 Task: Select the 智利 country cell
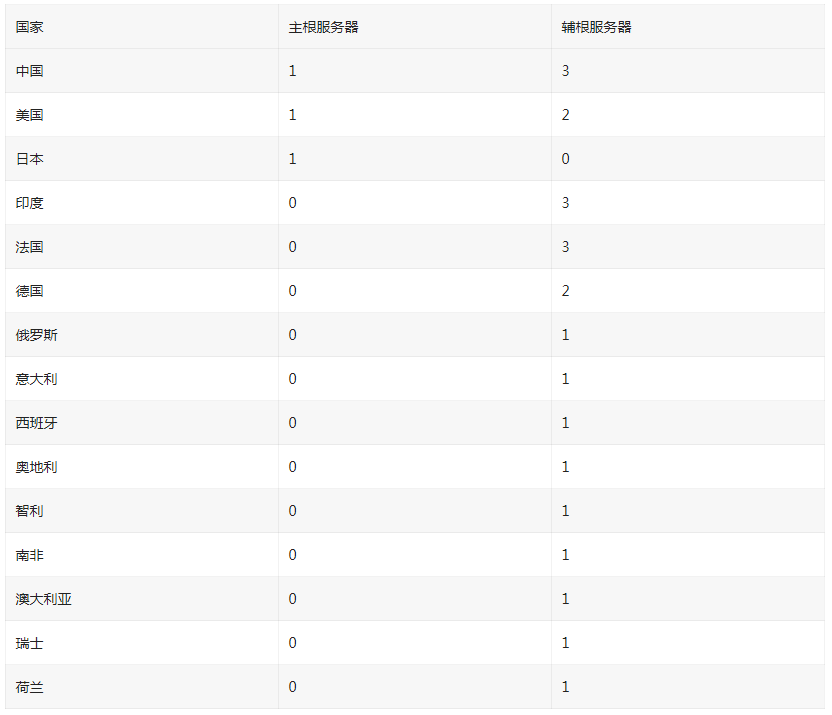coord(30,511)
